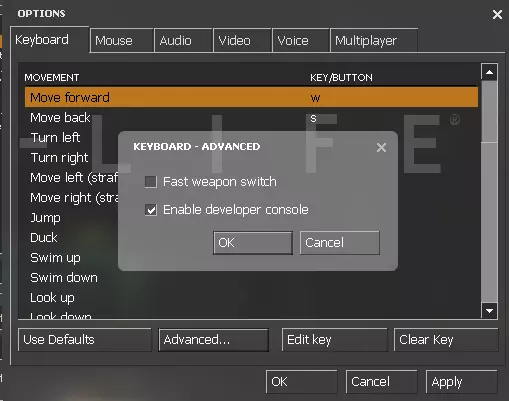Enable Fast weapon switch checkbox
Viewport: 509px width, 401px height.
coord(151,182)
